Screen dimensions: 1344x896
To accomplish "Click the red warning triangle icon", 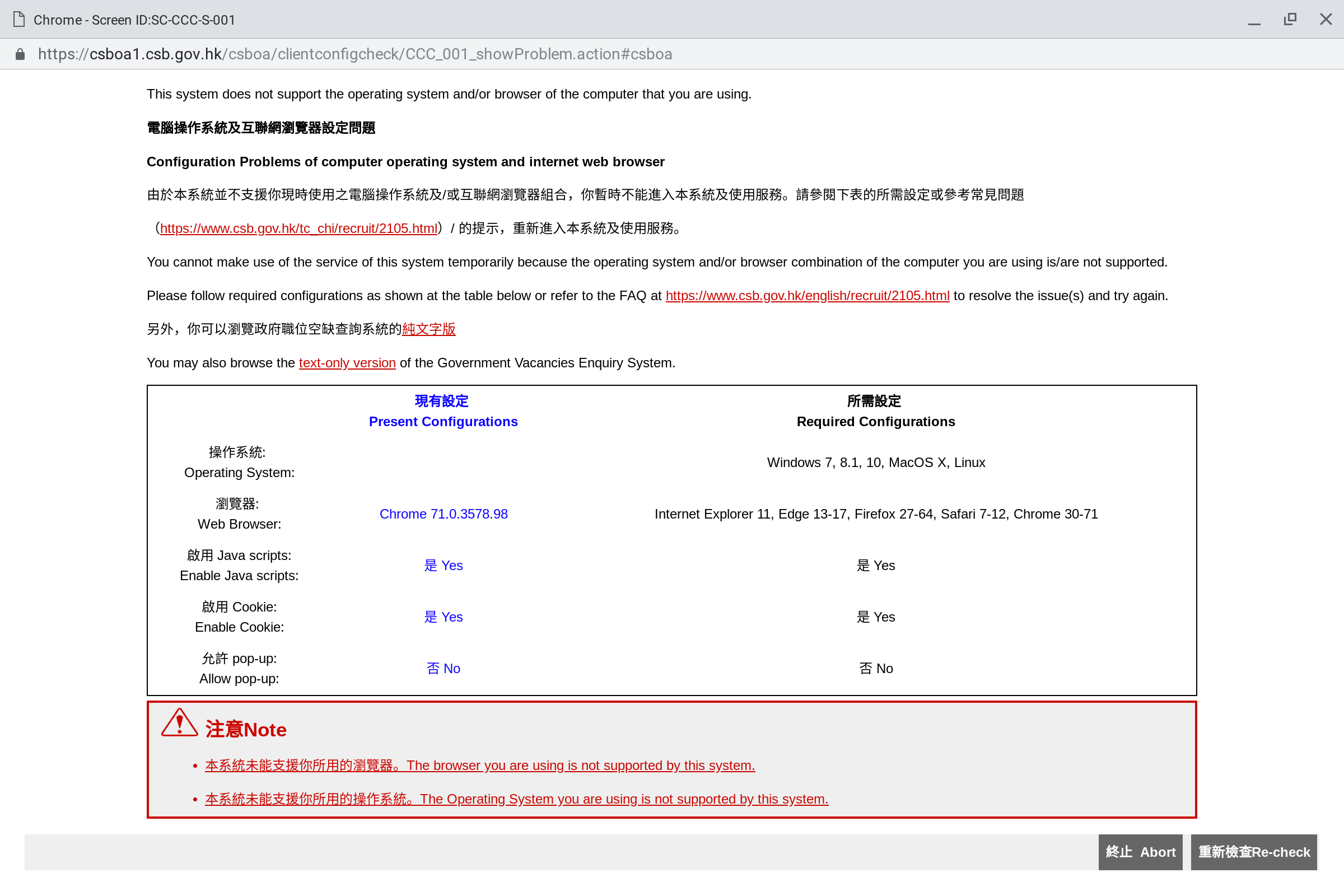I will [179, 723].
